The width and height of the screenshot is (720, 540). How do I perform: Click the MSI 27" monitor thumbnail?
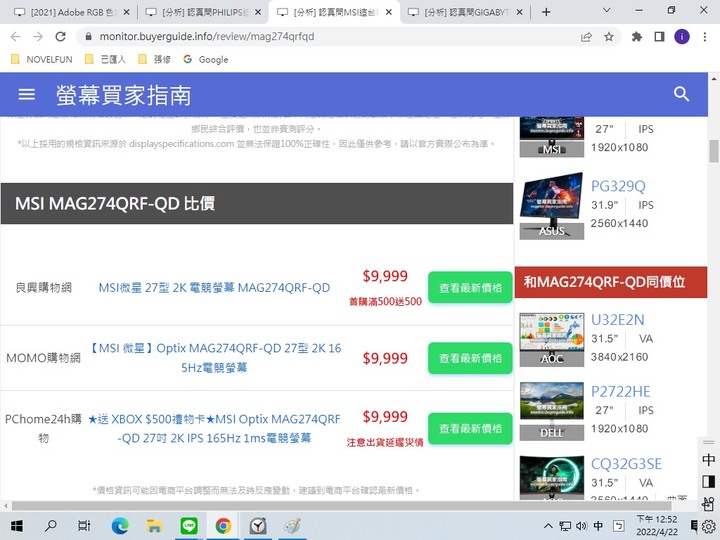551,137
